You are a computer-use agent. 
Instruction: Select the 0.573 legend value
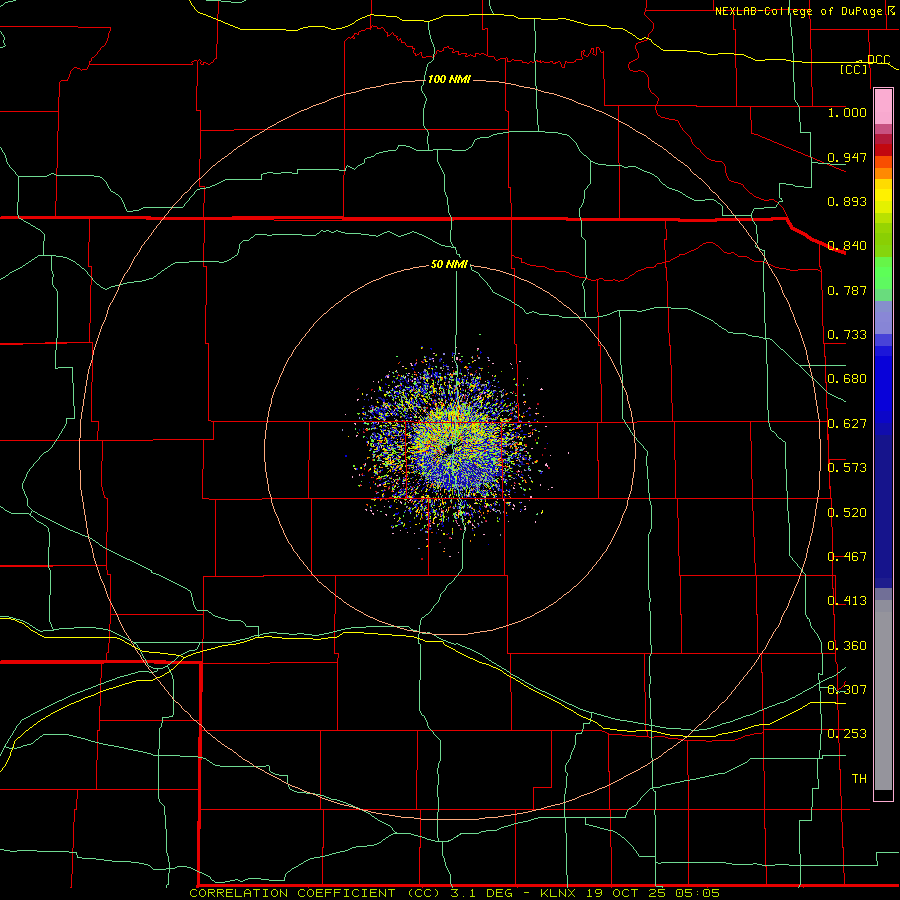(847, 468)
